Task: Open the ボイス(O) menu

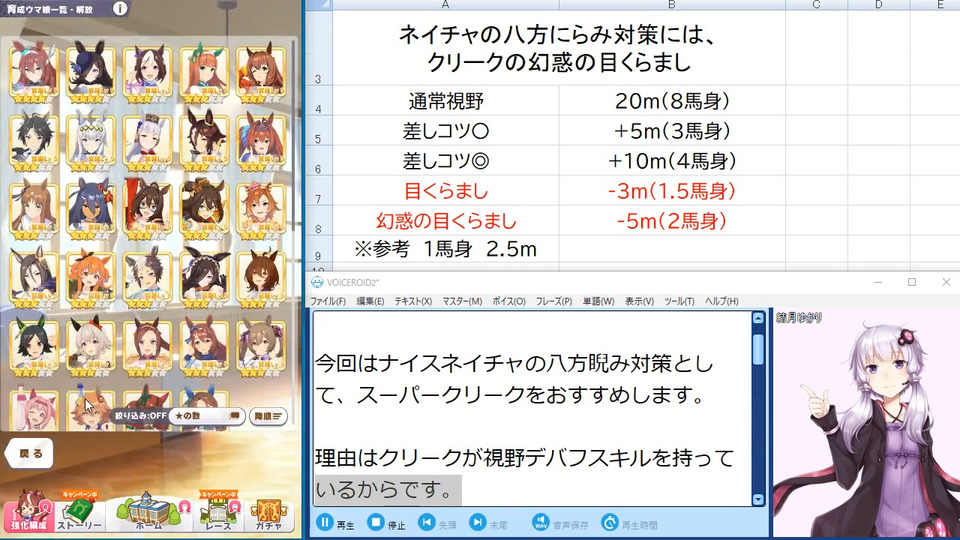Action: coord(509,301)
